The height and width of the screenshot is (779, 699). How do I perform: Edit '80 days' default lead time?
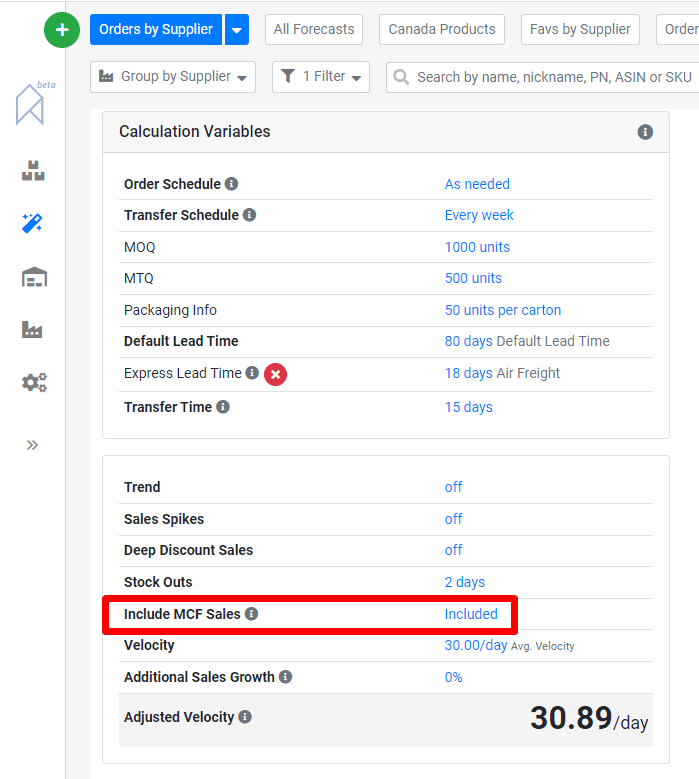pos(468,341)
